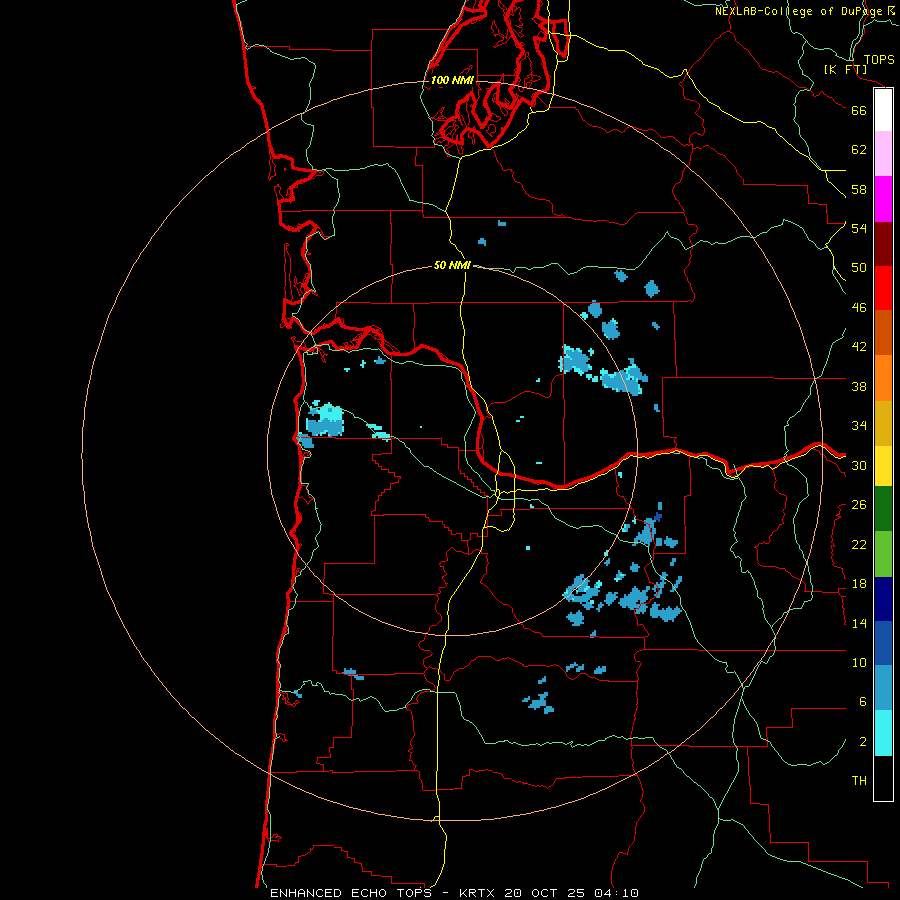
Task: Click the light green 18-22 kft legend swatch
Action: tap(883, 554)
